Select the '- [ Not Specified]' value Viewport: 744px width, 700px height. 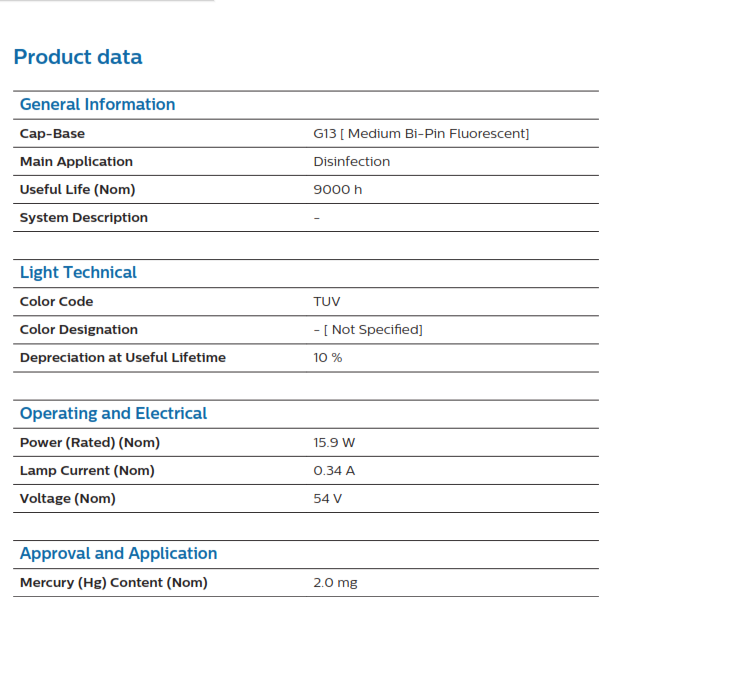(x=368, y=330)
